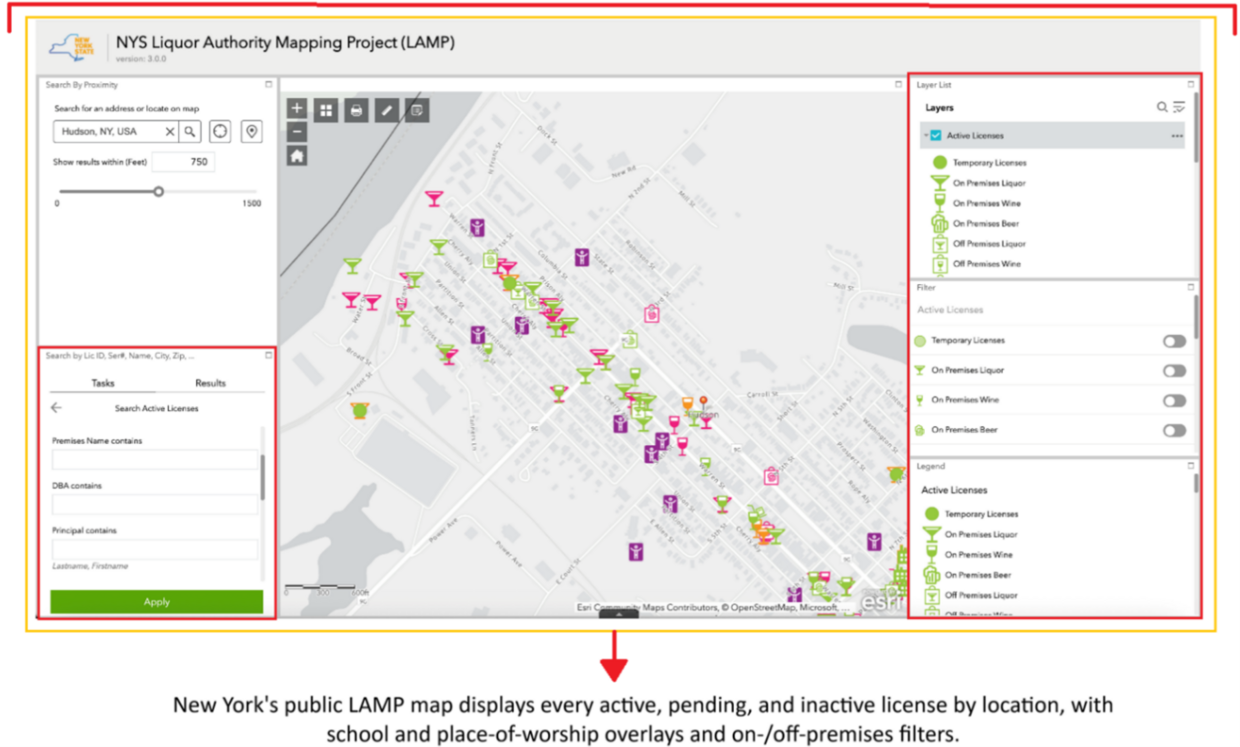Viewport: 1240px width, 747px height.
Task: Click the Filter panel scrollbar
Action: click(1196, 317)
